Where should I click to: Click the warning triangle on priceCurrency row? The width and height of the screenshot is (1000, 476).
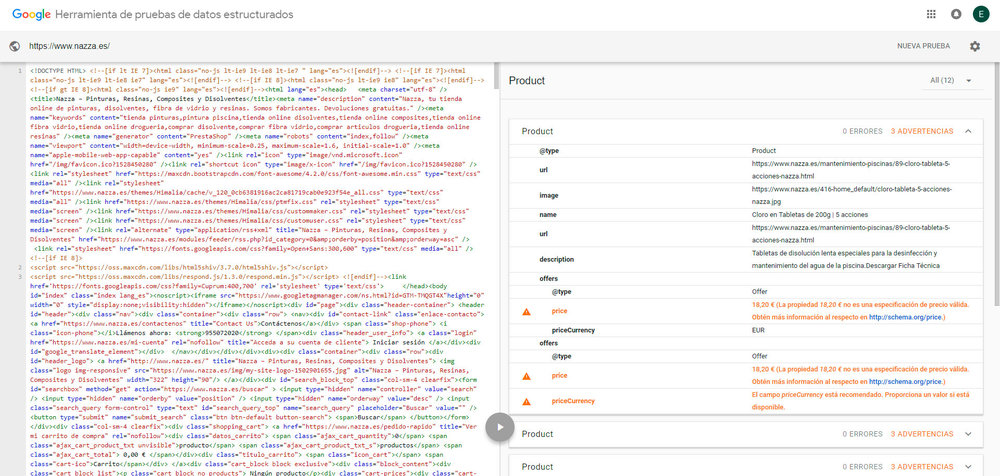pos(526,401)
